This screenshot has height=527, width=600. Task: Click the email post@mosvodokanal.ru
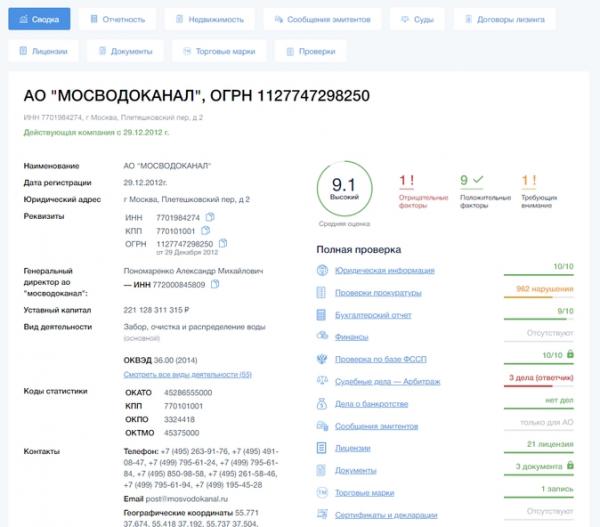pyautogui.click(x=187, y=499)
